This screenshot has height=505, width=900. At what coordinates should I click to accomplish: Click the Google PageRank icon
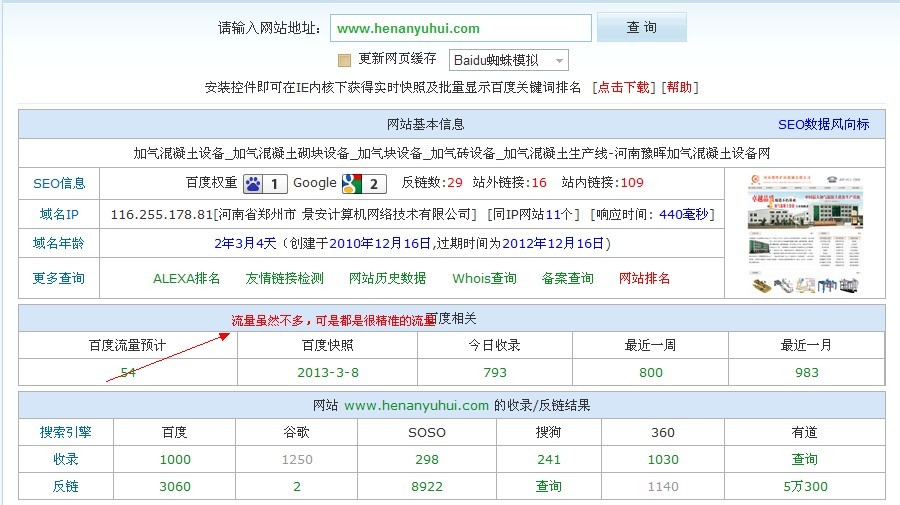(x=351, y=183)
